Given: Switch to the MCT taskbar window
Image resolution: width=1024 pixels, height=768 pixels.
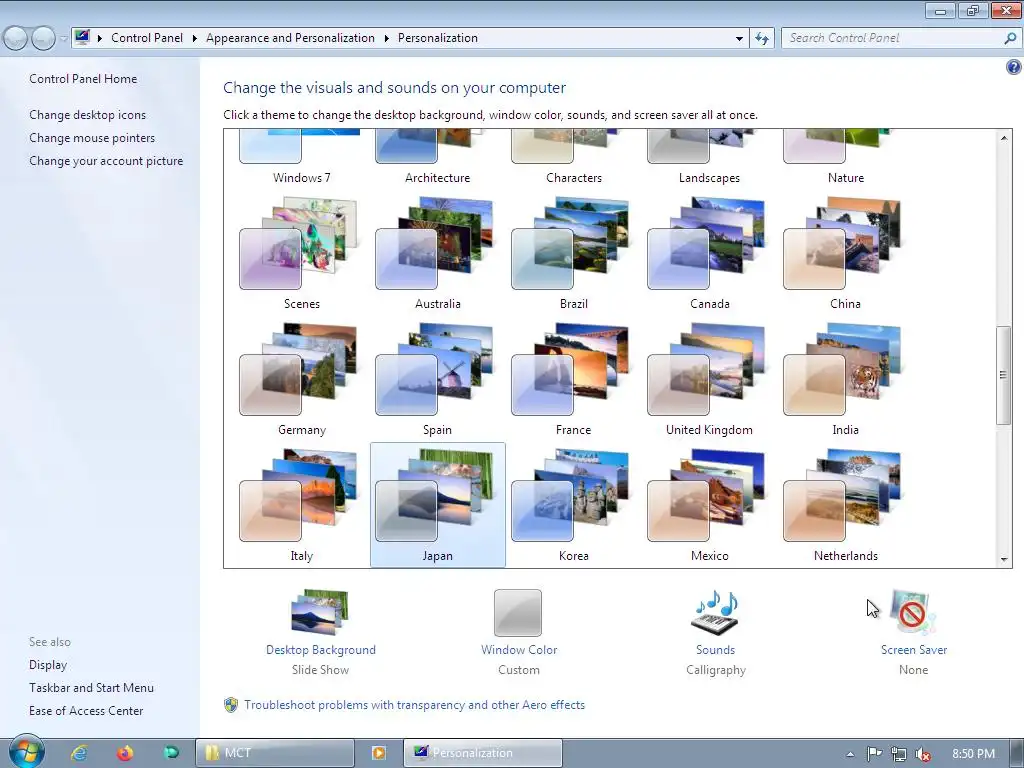Looking at the screenshot, I should [x=275, y=753].
